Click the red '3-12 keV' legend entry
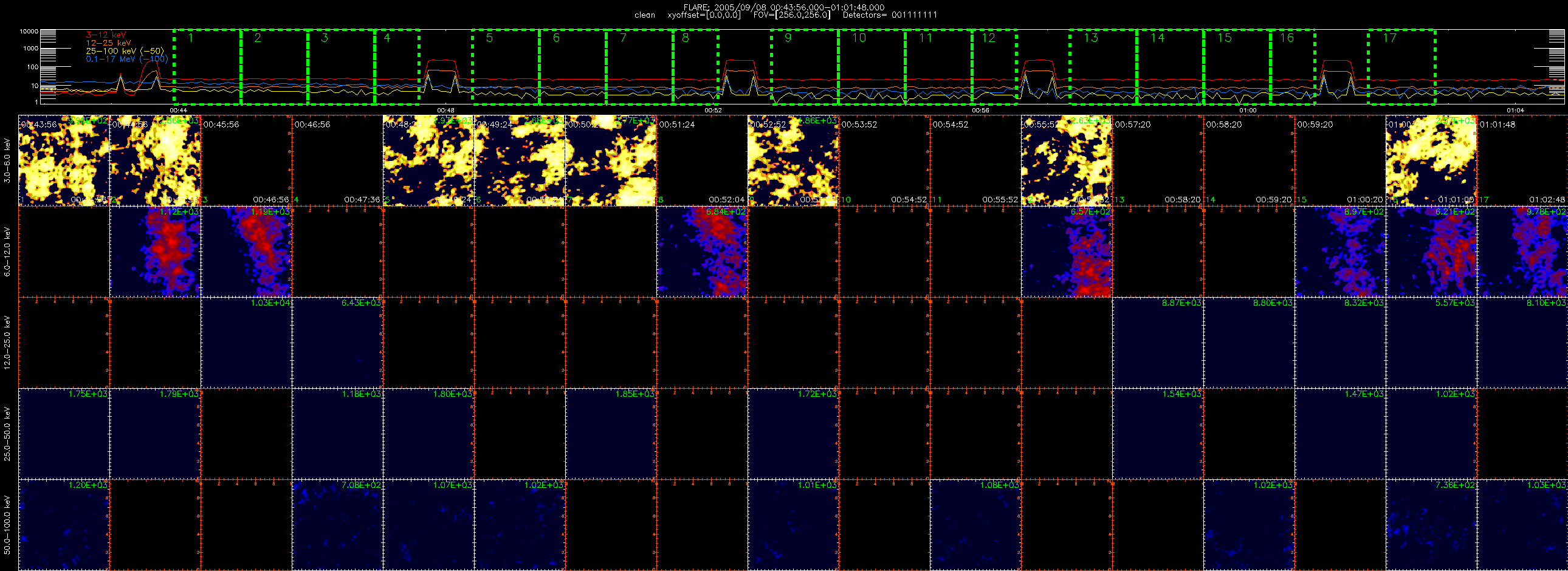 [106, 35]
